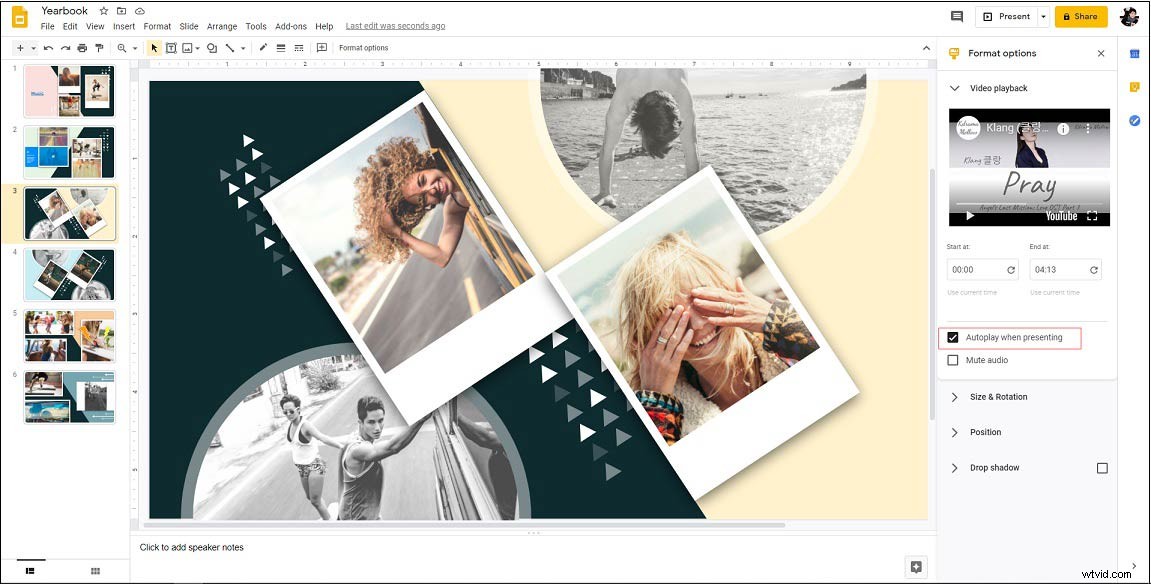The image size is (1151, 584).
Task: Enable Mute audio
Action: point(953,360)
